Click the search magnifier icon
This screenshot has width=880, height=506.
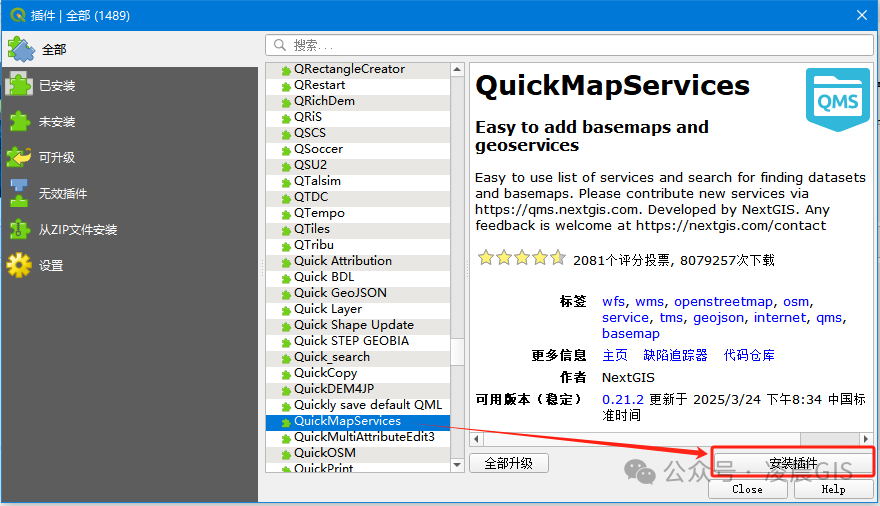point(279,45)
